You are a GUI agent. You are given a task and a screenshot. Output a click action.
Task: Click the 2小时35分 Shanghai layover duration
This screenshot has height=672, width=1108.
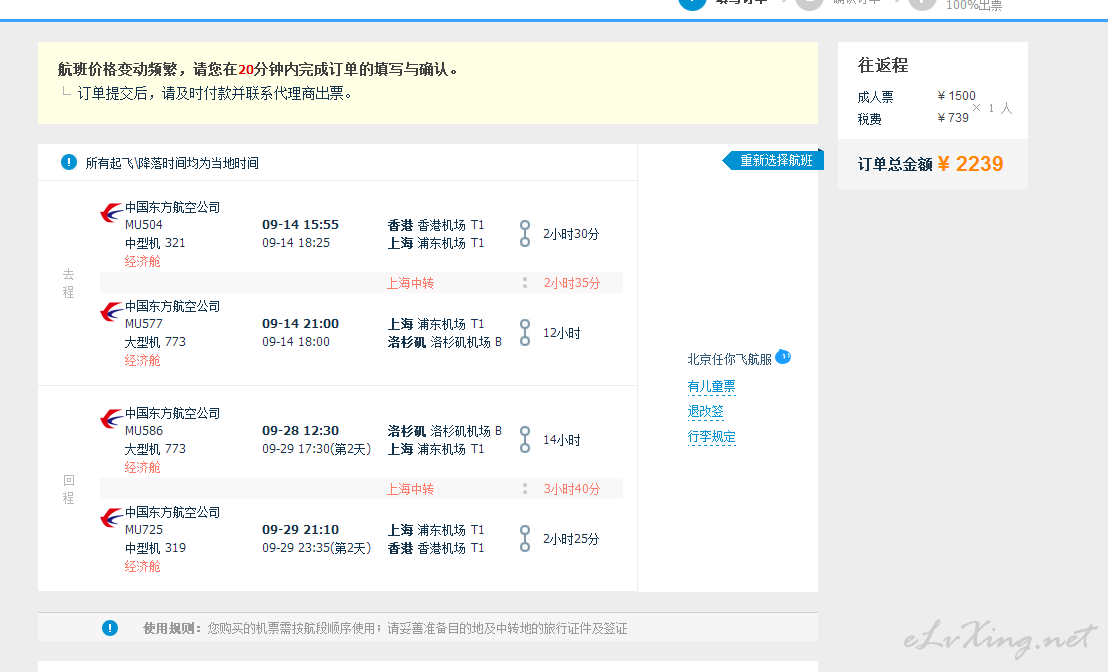572,283
